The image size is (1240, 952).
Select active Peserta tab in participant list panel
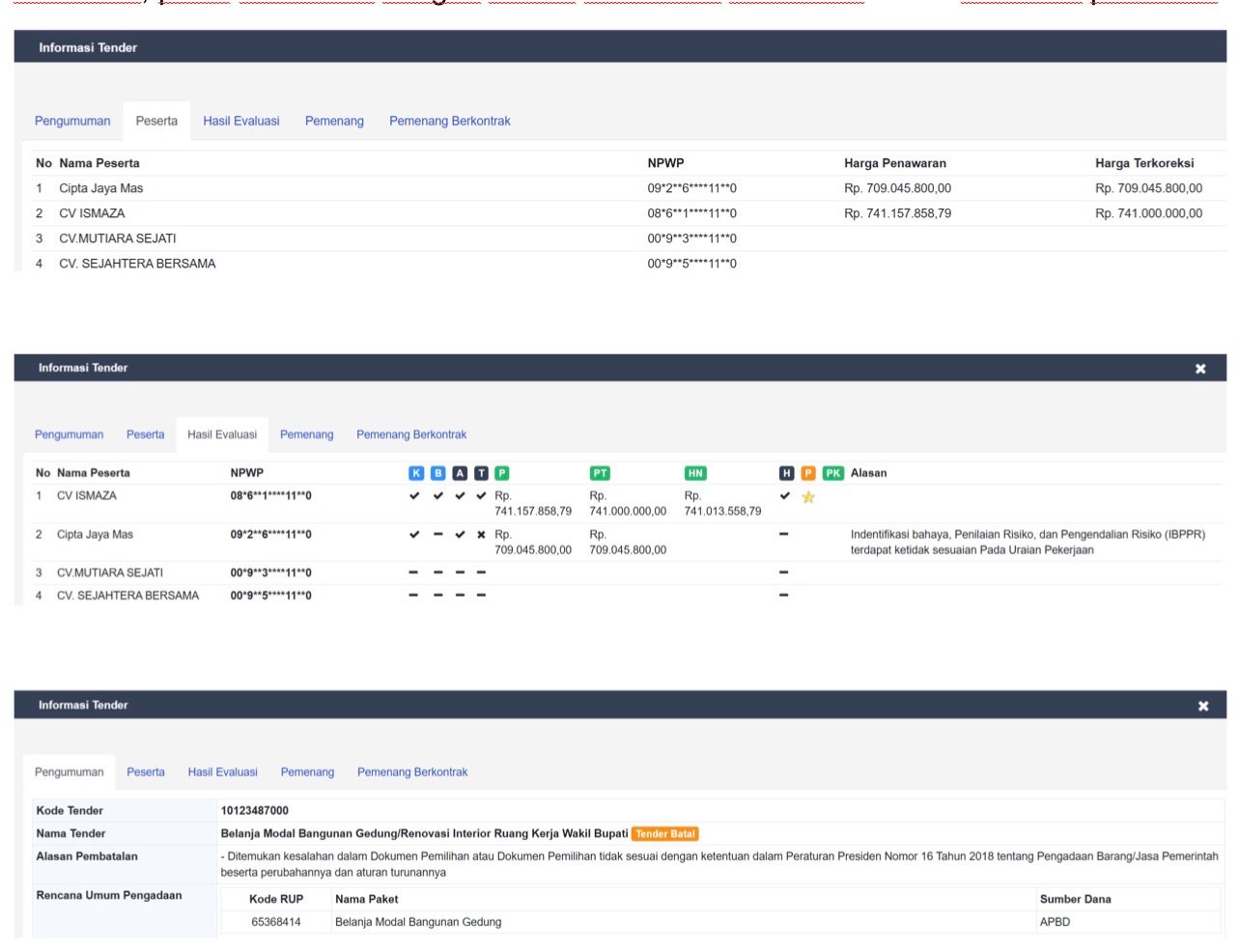[156, 121]
